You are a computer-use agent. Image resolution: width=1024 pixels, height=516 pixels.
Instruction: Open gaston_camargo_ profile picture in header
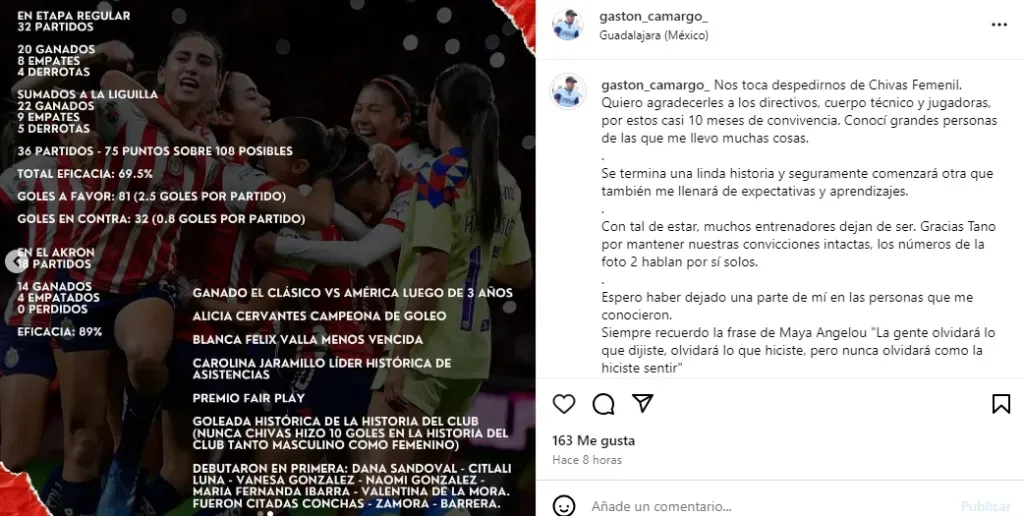pos(568,25)
